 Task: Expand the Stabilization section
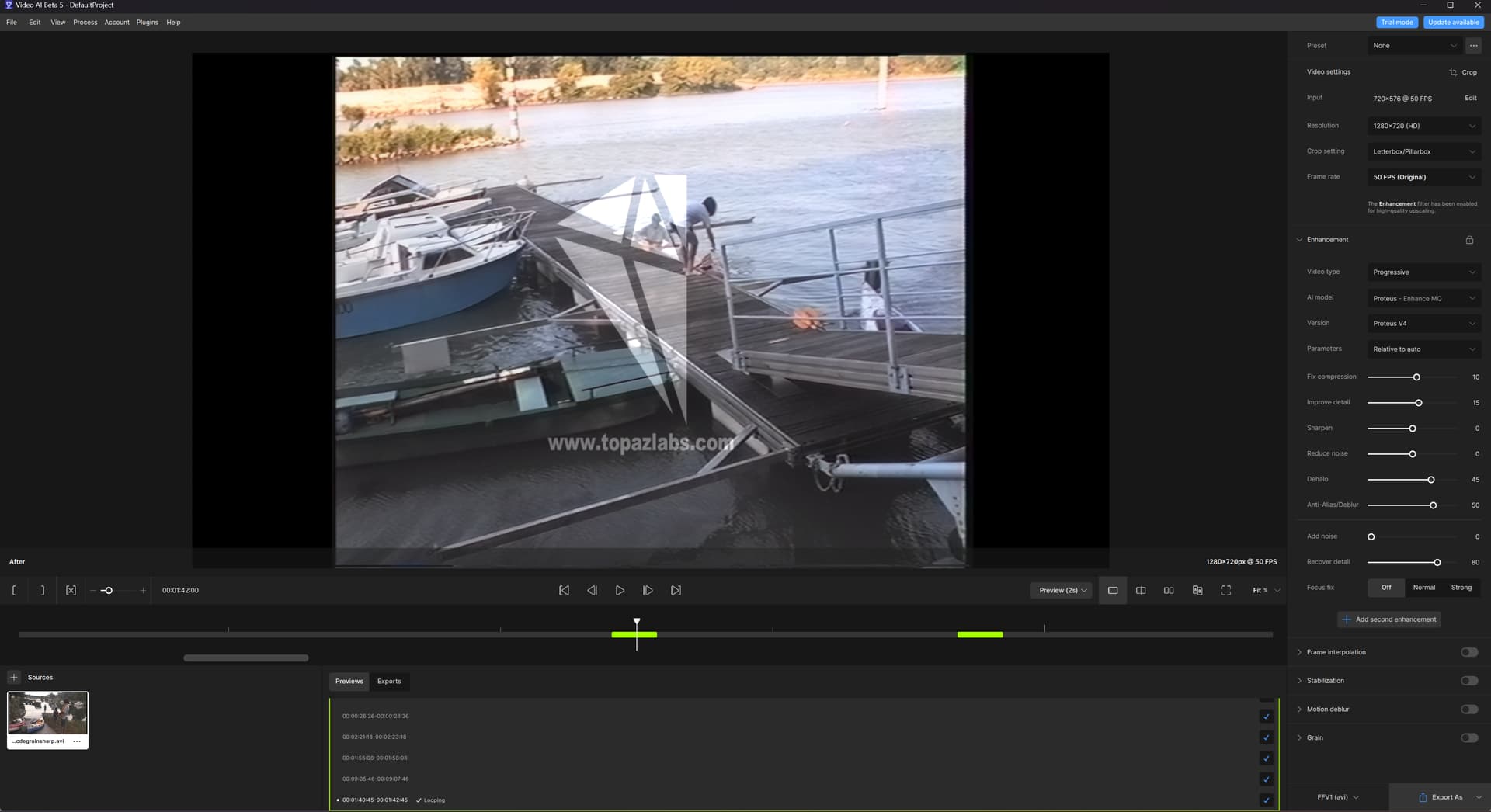click(1324, 680)
